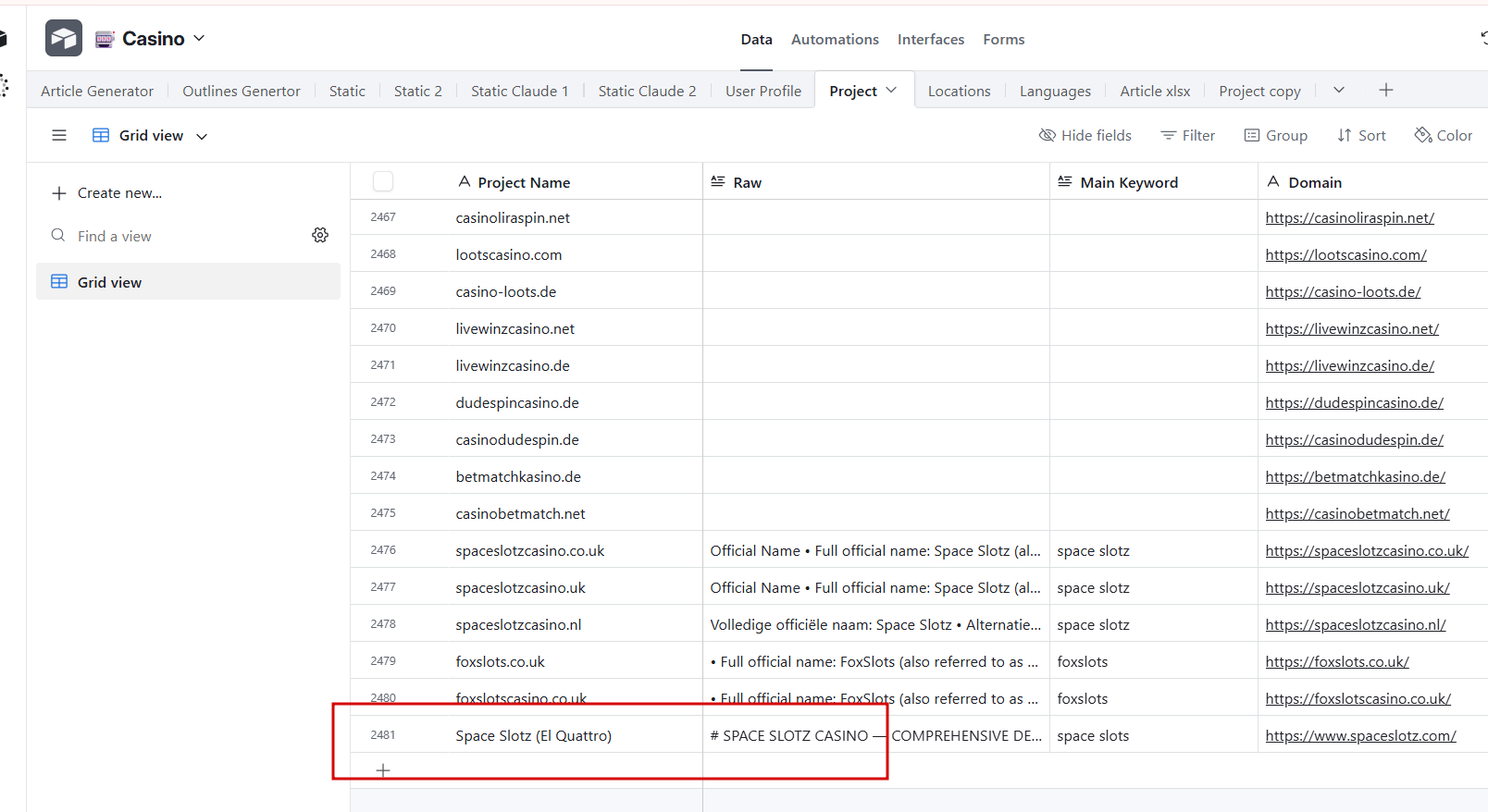
Task: Open link https://www.spaceslotz.com/
Action: click(1361, 735)
